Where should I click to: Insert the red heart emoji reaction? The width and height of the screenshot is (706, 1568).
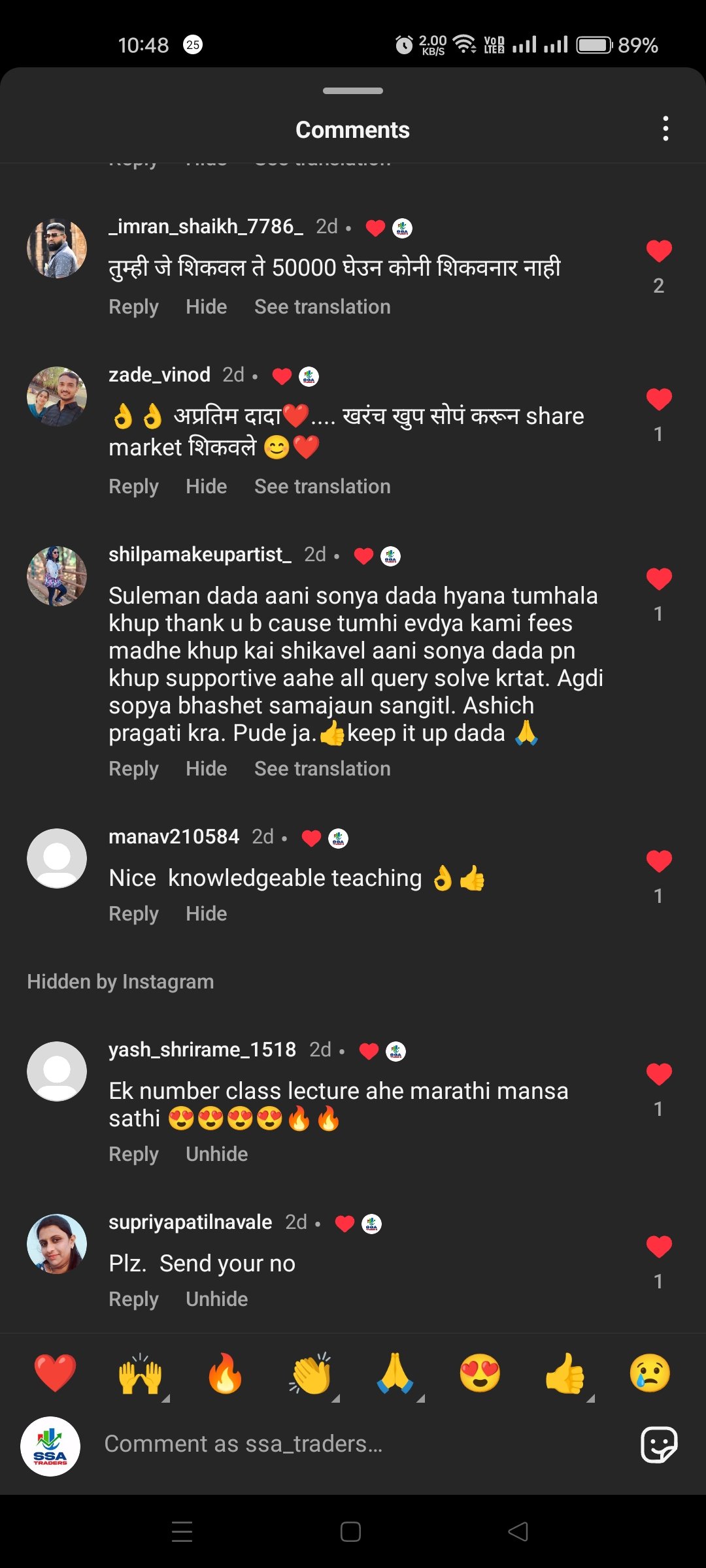(55, 1373)
